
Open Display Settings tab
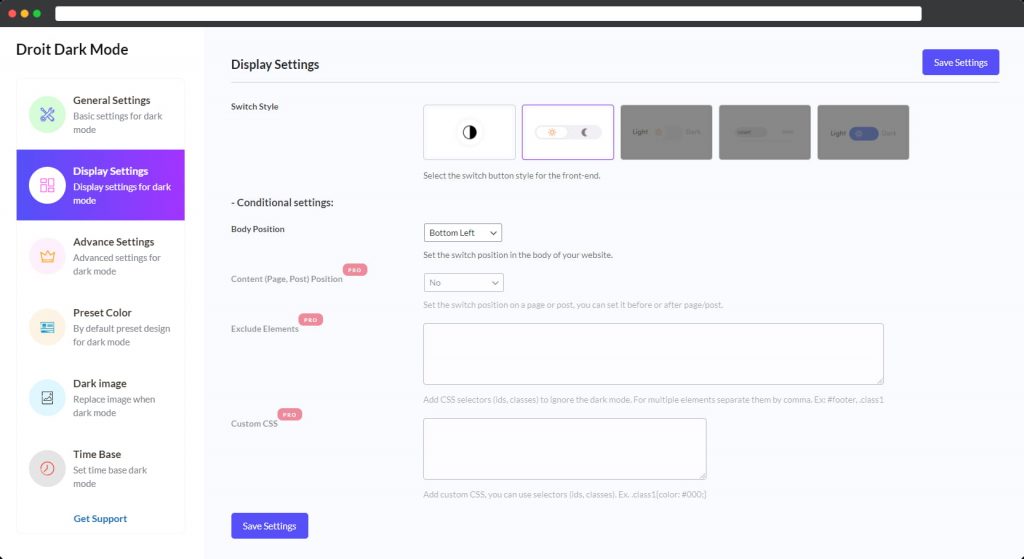click(101, 185)
